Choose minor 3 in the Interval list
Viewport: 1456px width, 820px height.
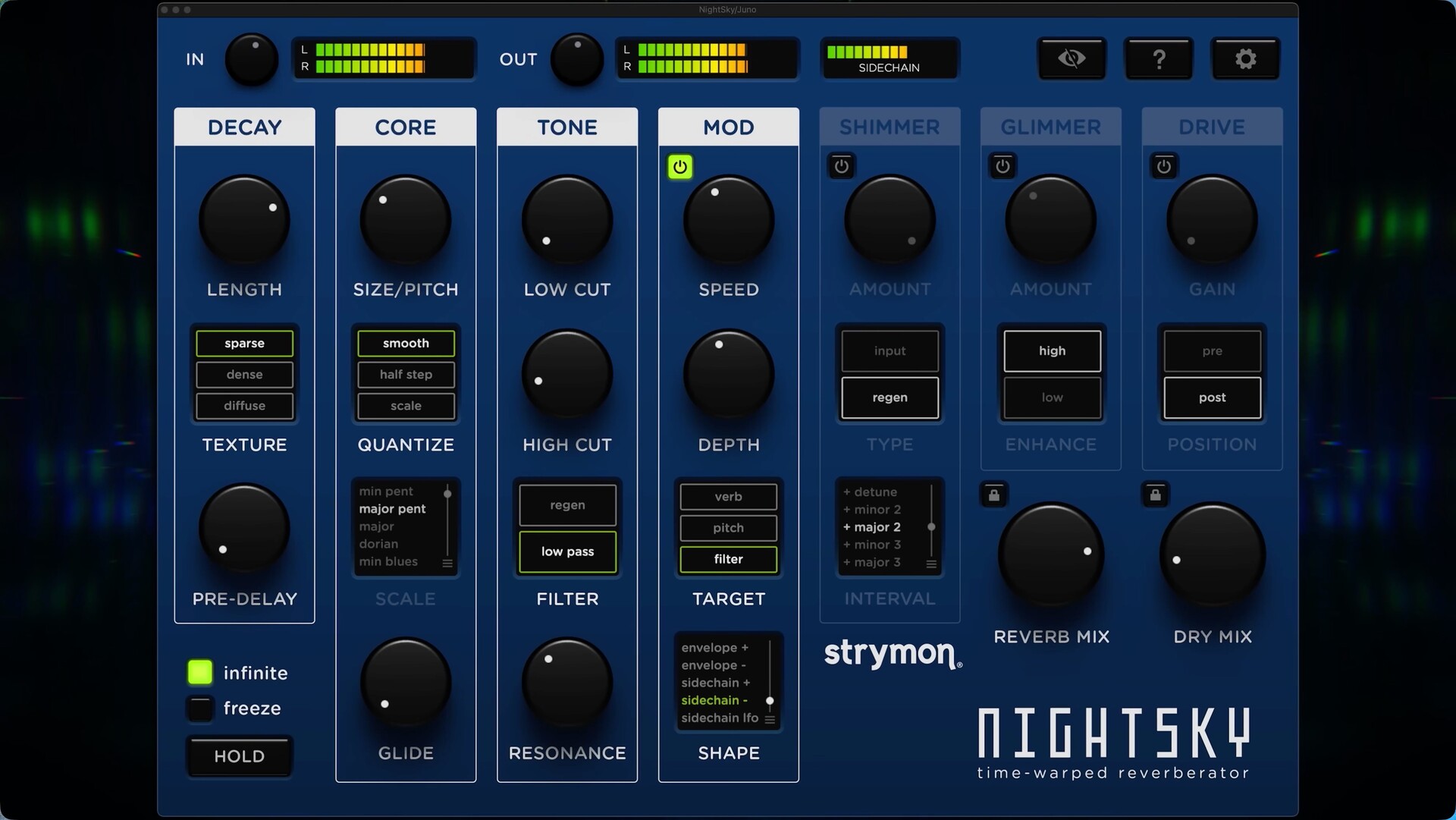872,545
